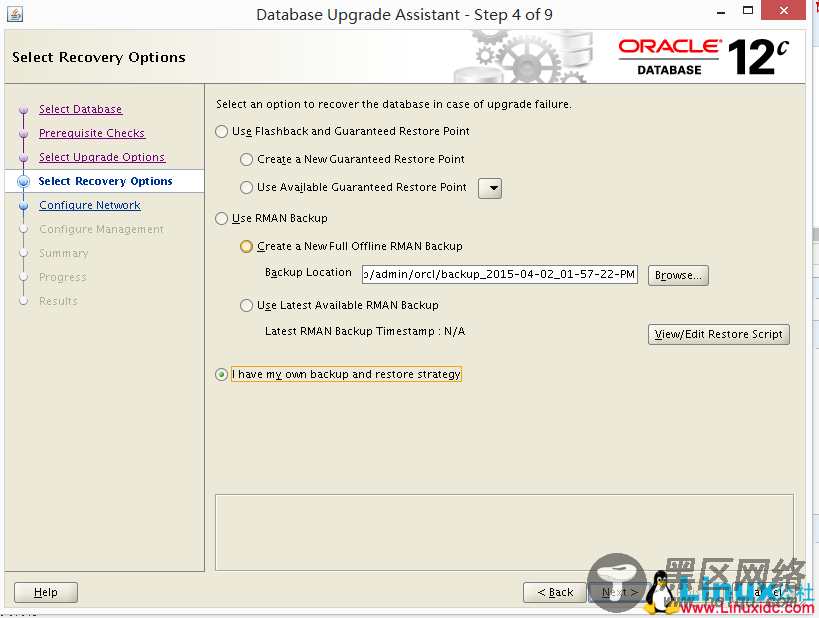
Task: Click the Backup Location text field
Action: [500, 274]
